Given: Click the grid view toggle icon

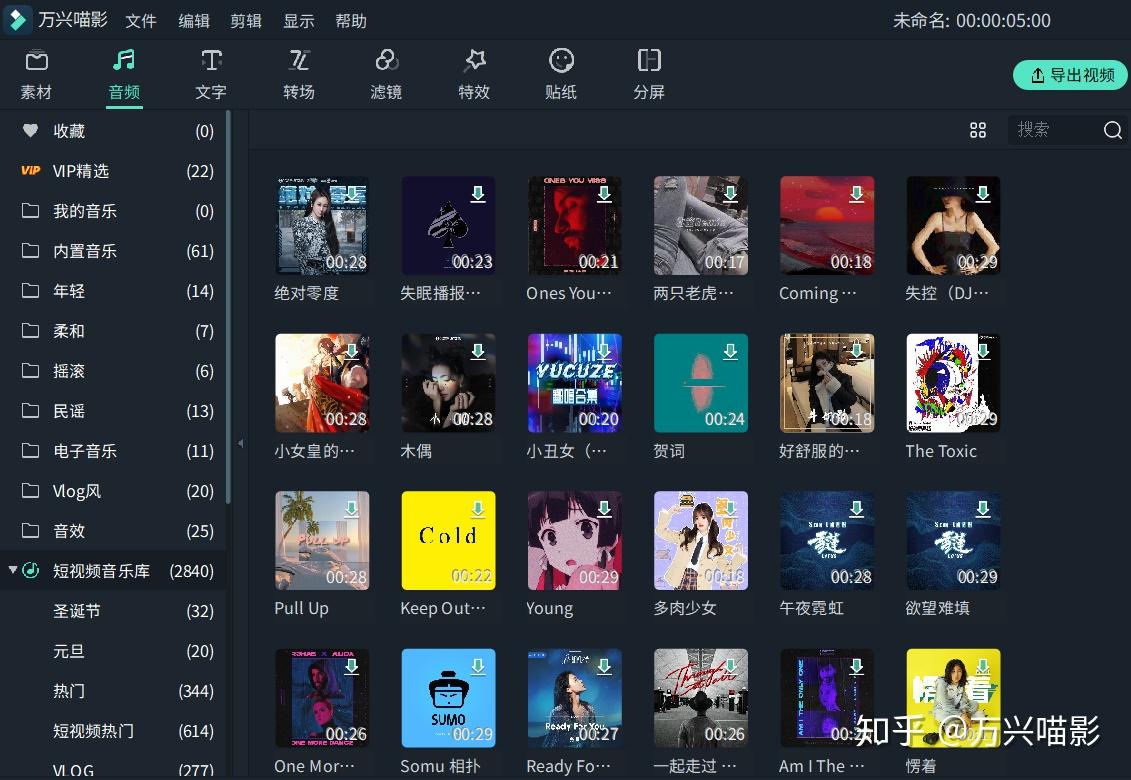Looking at the screenshot, I should click(x=978, y=130).
